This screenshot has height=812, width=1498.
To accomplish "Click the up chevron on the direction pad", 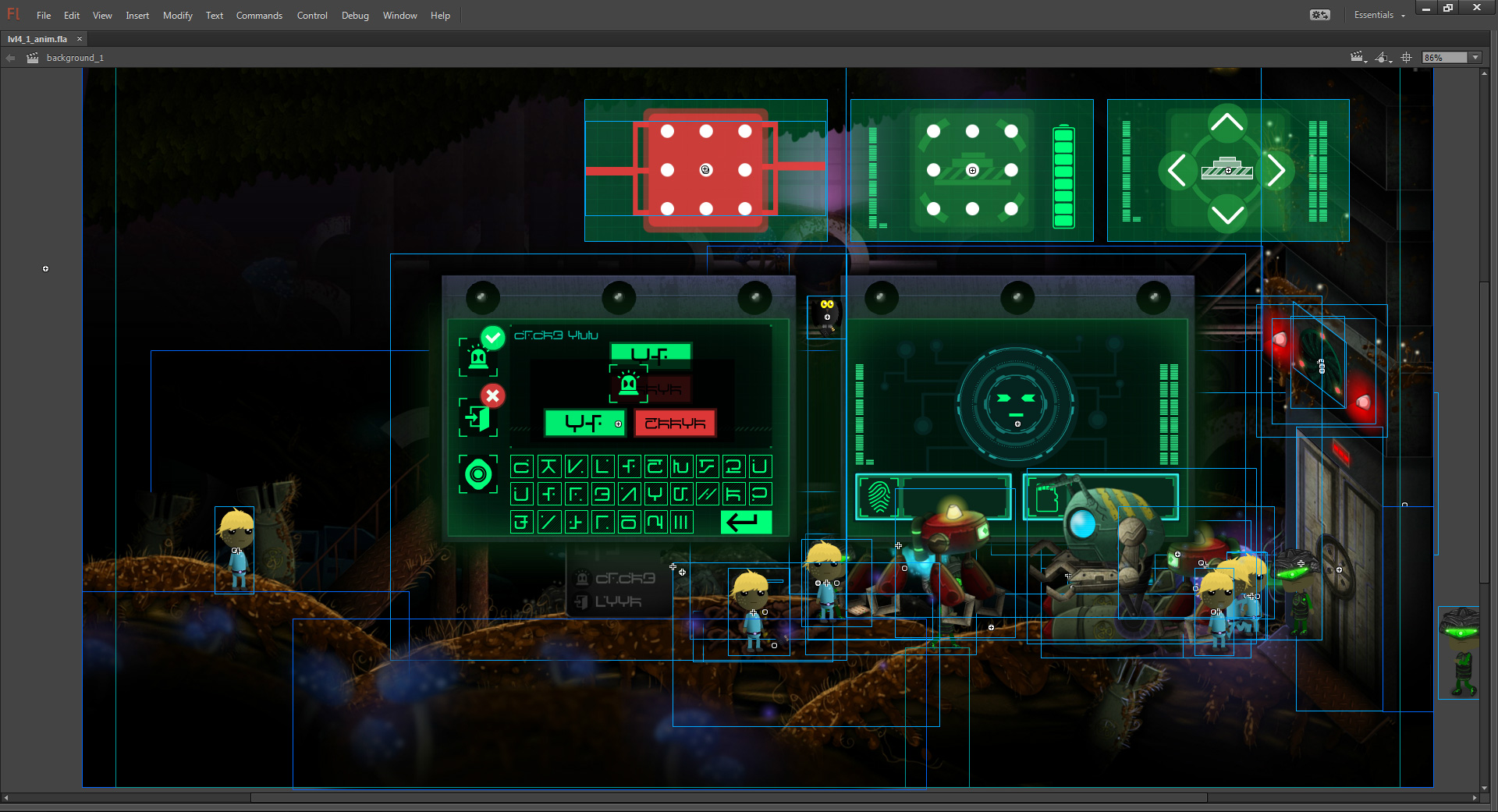I will click(x=1227, y=122).
